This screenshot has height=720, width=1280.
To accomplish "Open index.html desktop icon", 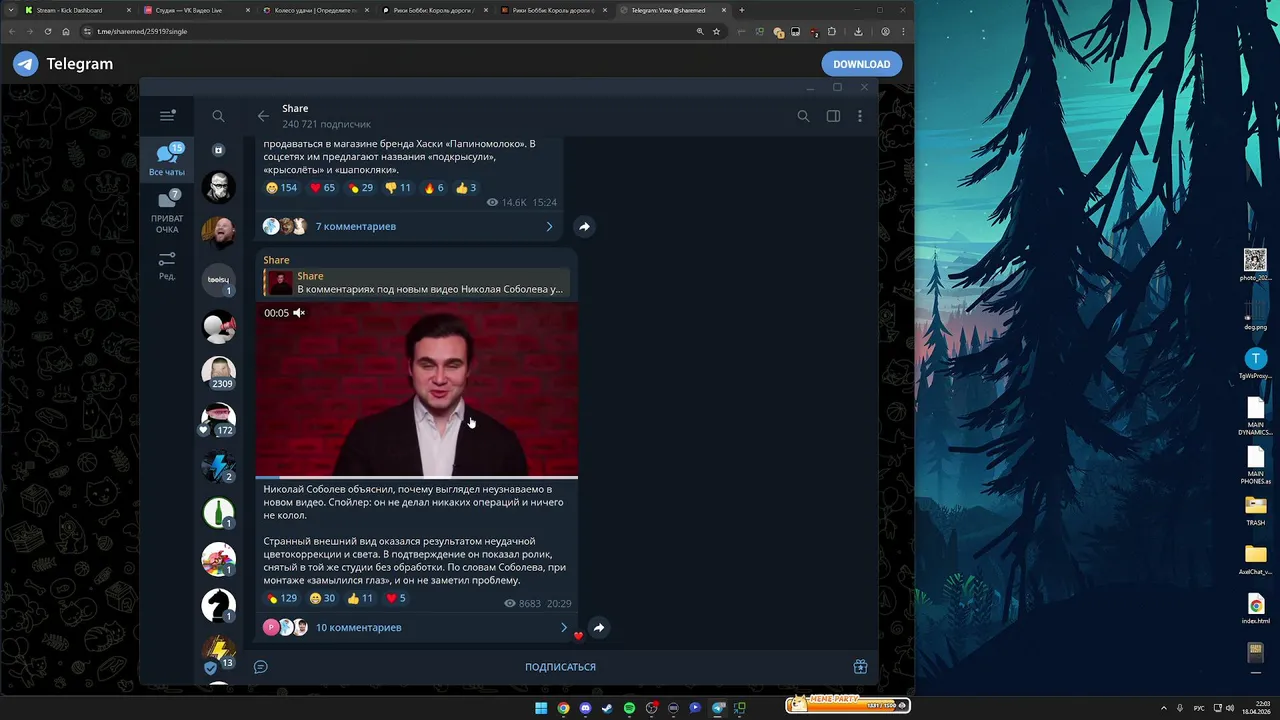I will pos(1255,609).
